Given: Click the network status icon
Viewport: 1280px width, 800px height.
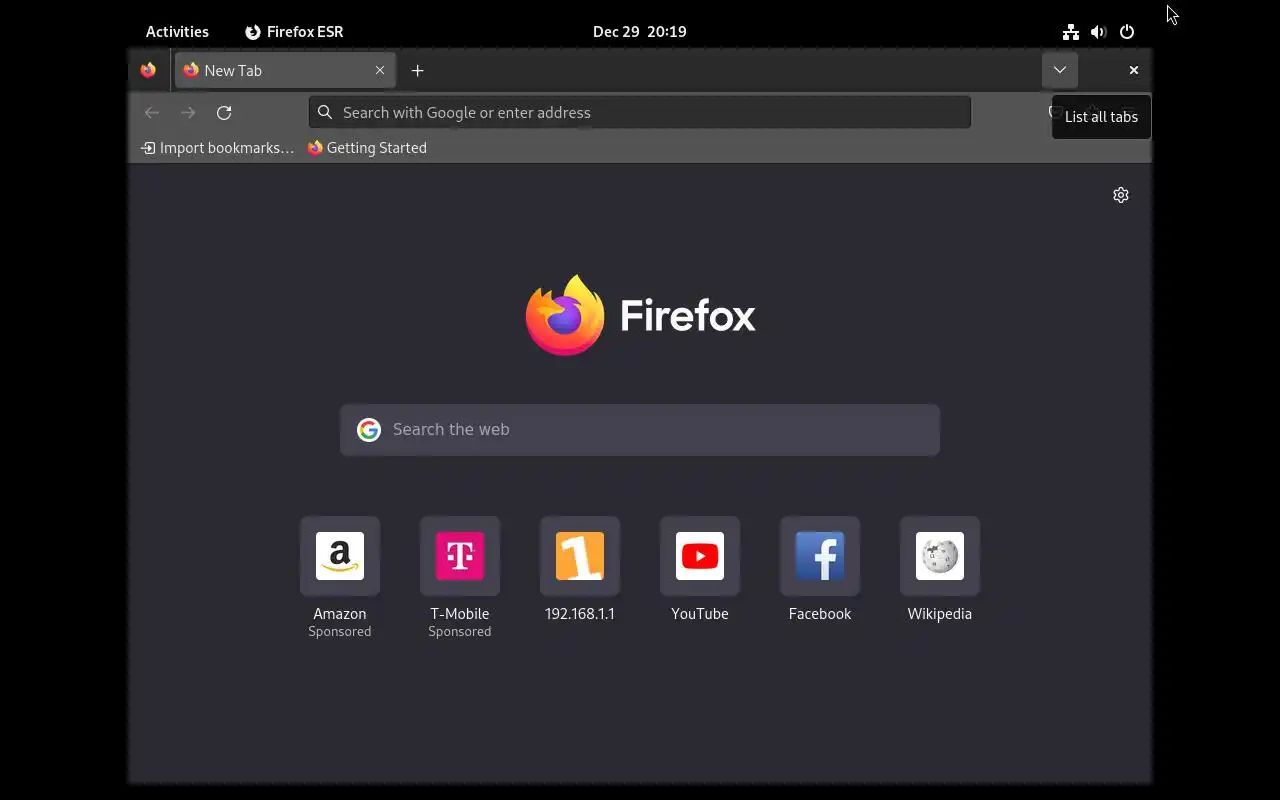Looking at the screenshot, I should tap(1071, 31).
